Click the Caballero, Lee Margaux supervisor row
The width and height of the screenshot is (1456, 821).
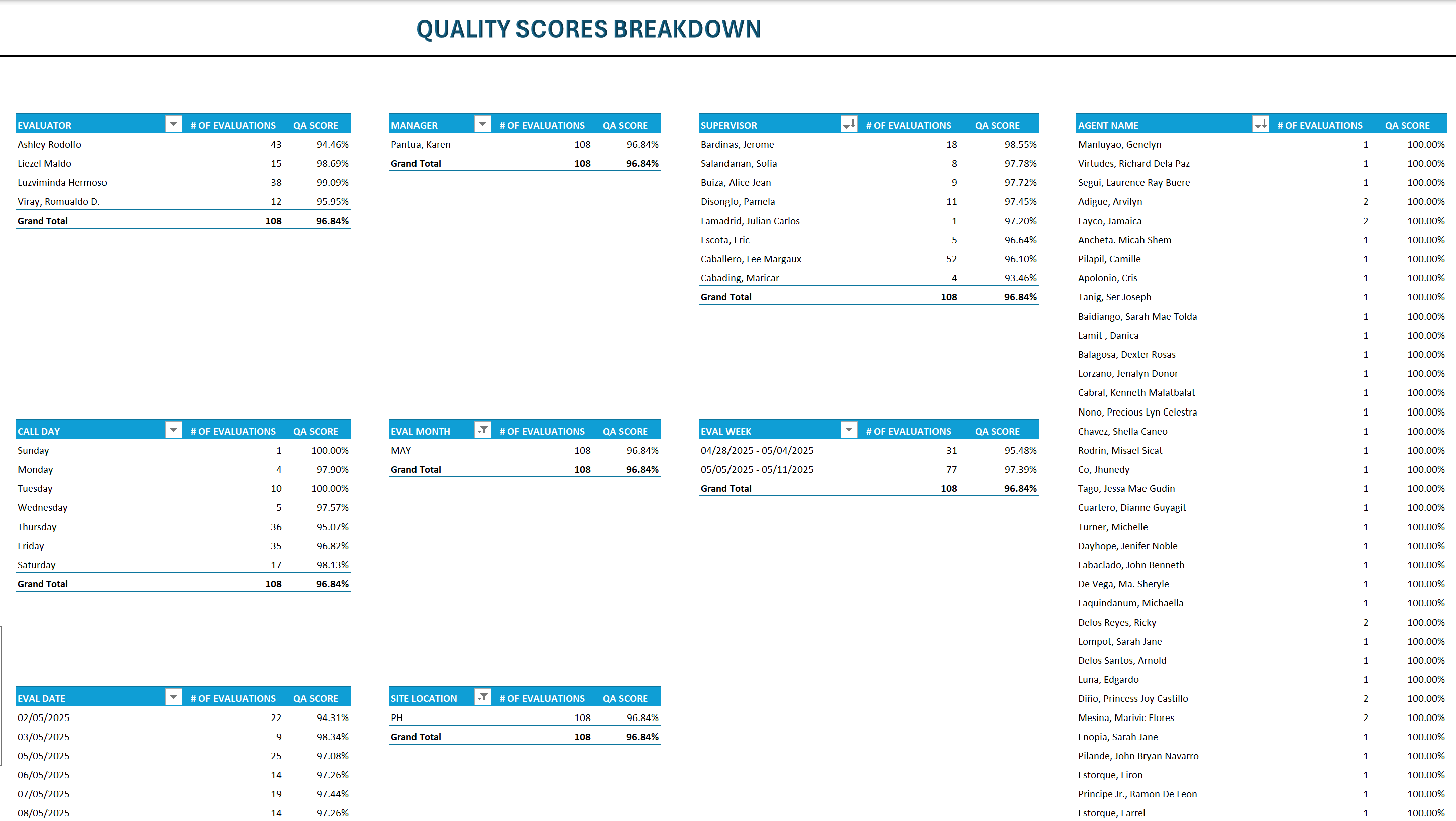[x=751, y=259]
